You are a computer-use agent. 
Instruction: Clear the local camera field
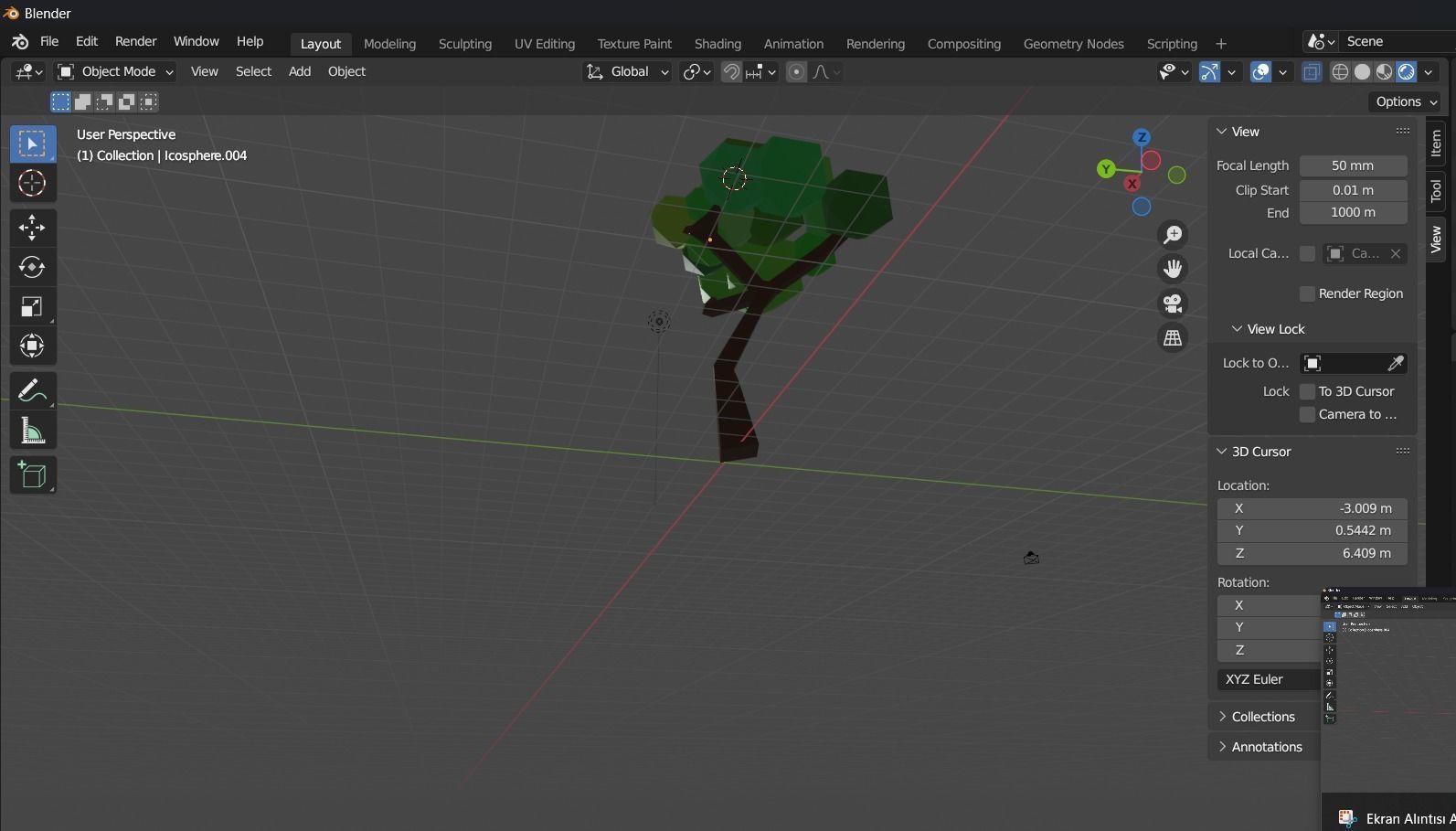tap(1396, 254)
